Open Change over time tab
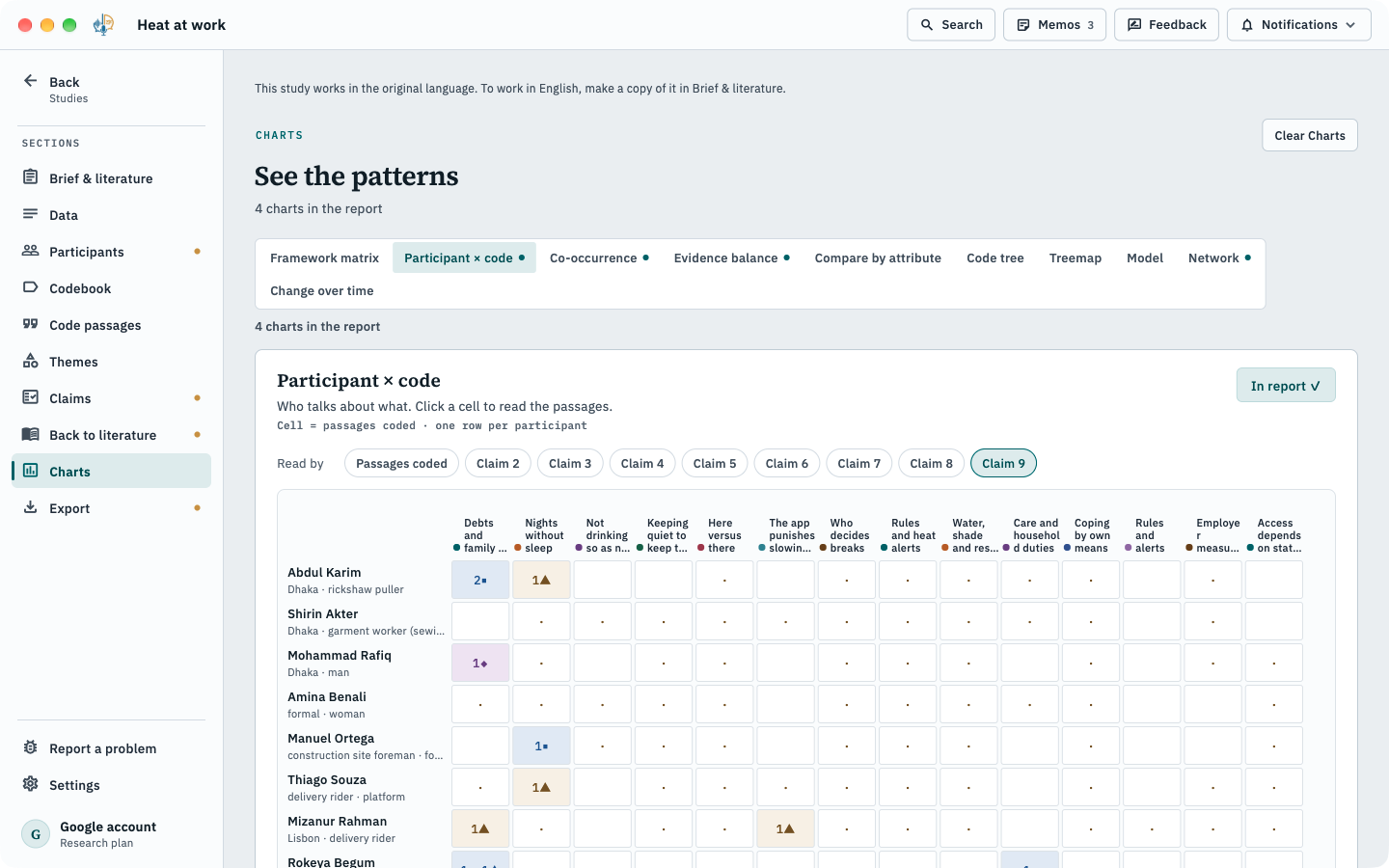Screen dimensions: 1389x868 click(322, 291)
